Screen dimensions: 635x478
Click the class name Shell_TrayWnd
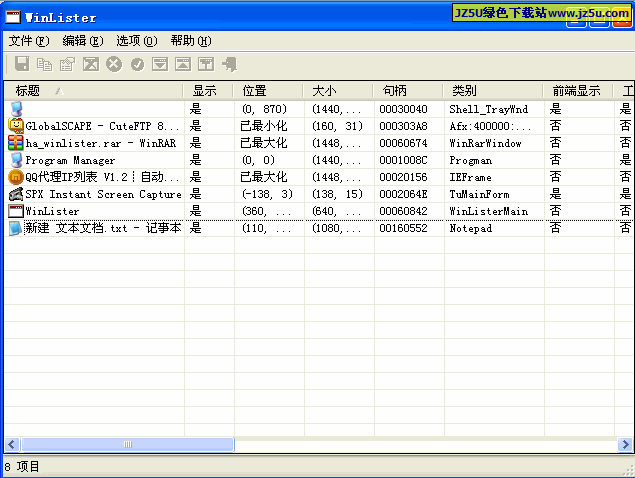489,109
